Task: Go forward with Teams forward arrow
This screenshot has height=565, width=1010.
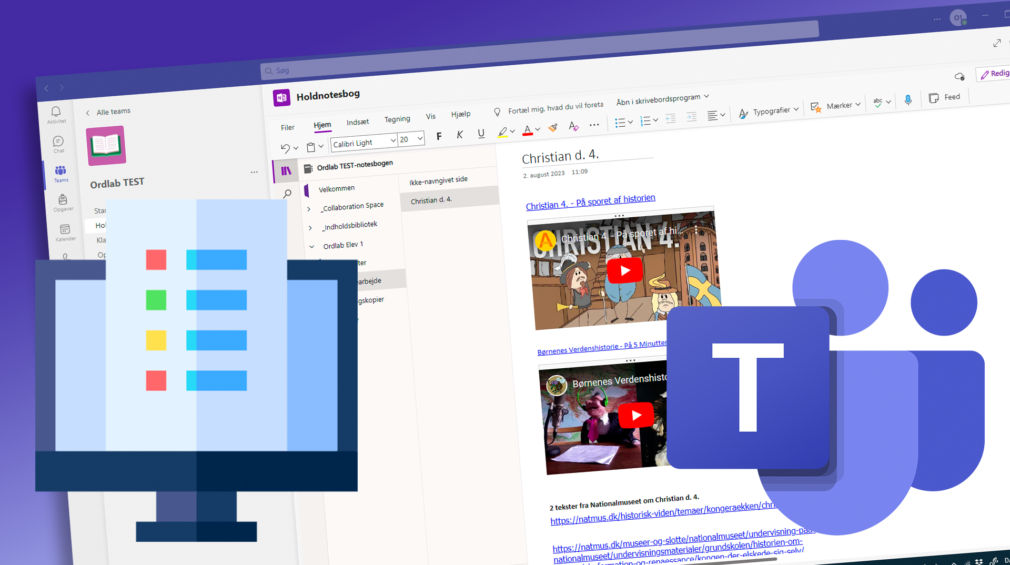Action: pos(62,88)
